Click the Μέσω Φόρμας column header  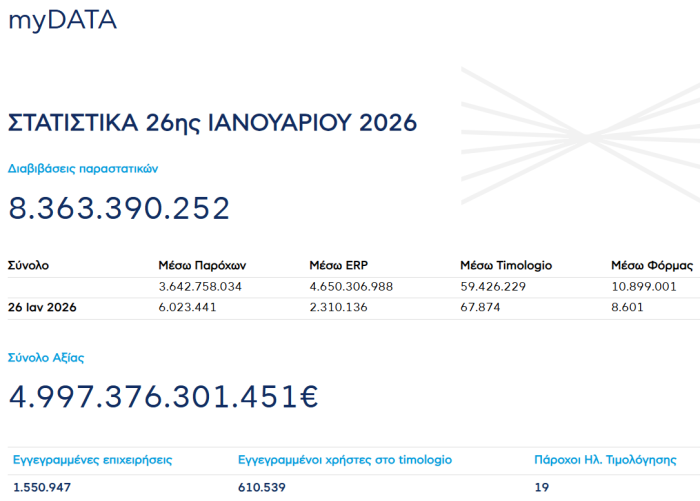(x=651, y=266)
